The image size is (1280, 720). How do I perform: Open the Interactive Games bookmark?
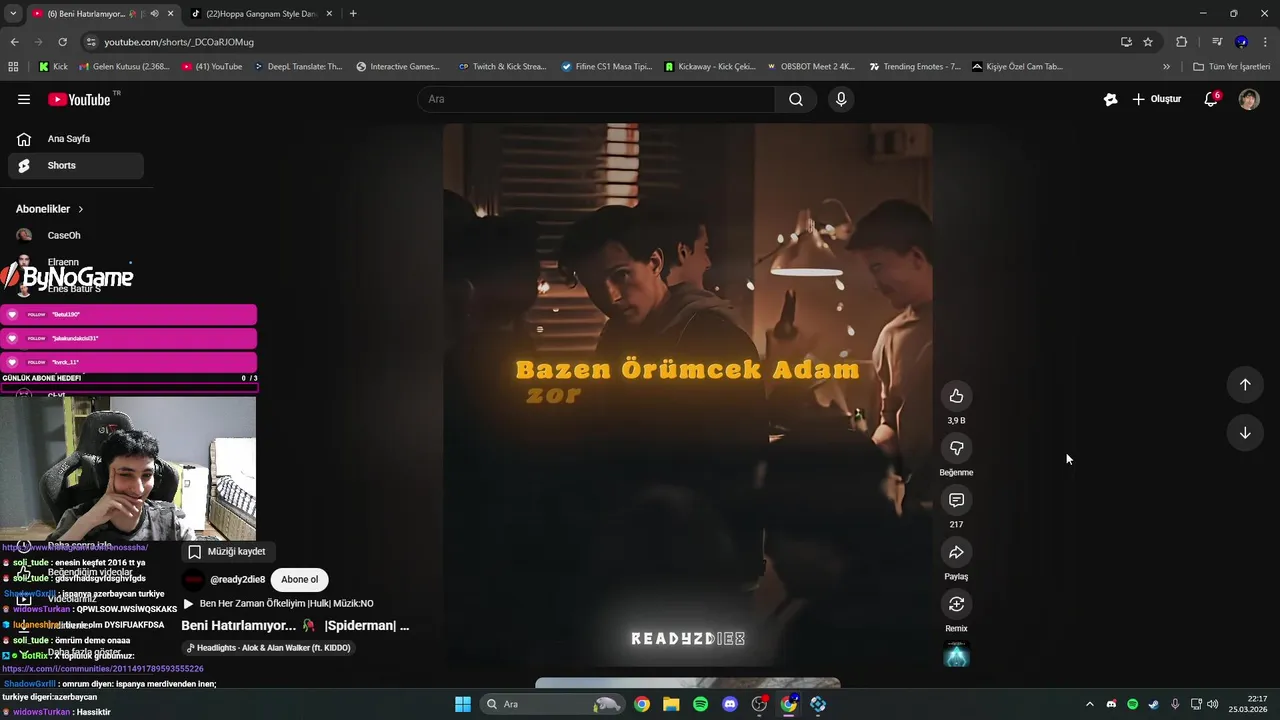click(397, 67)
